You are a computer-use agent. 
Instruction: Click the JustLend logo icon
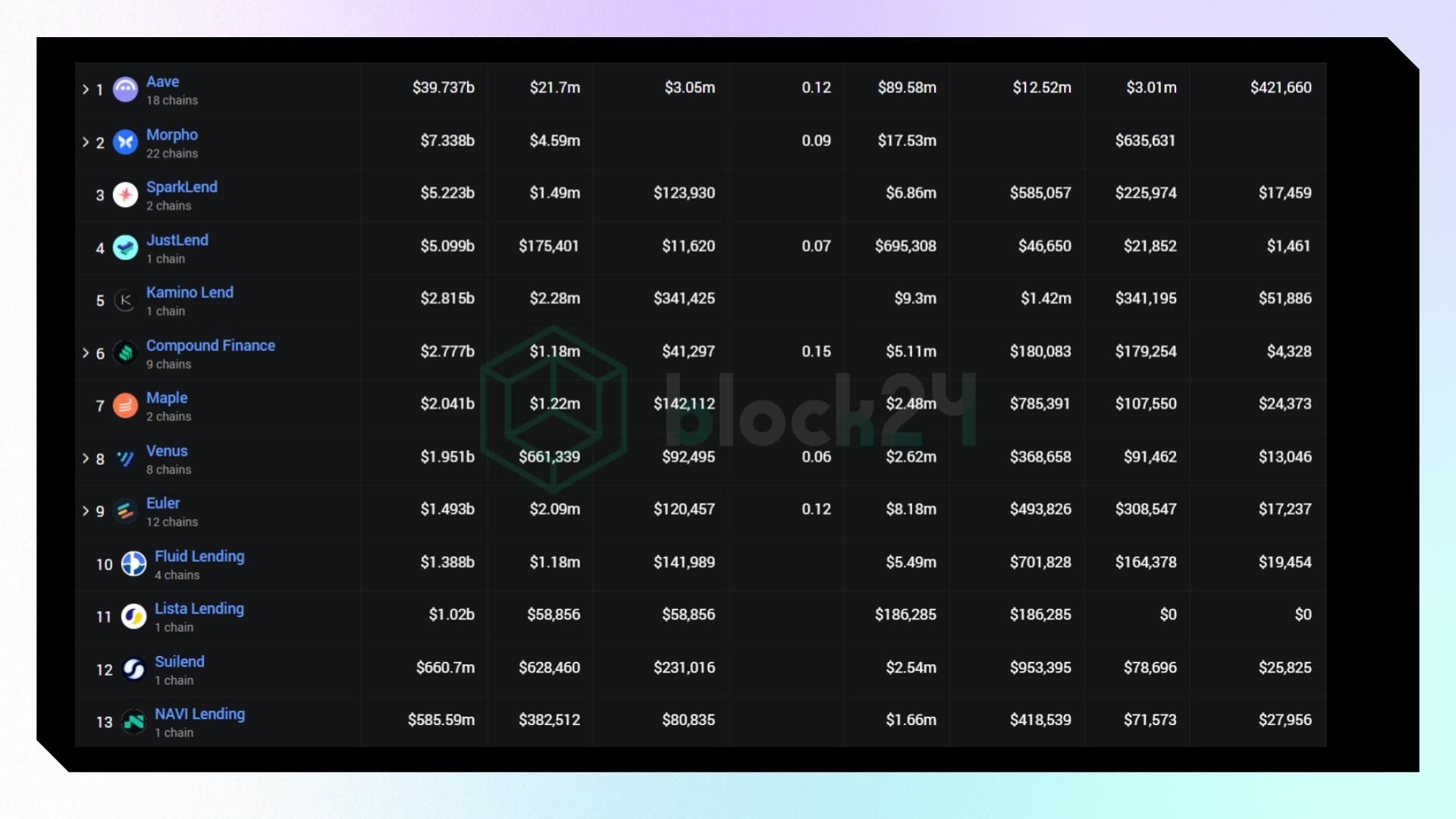(125, 247)
